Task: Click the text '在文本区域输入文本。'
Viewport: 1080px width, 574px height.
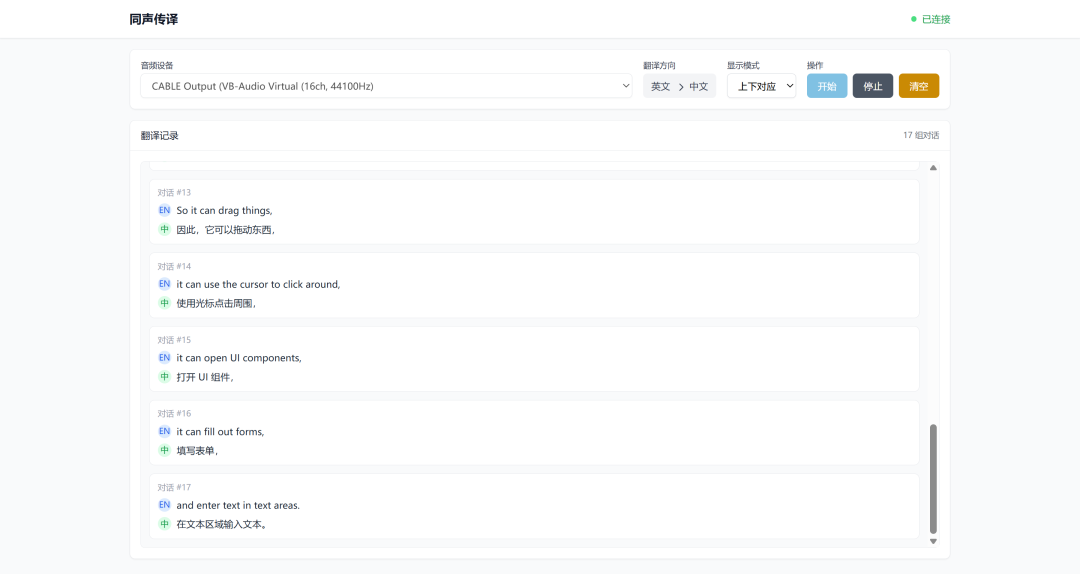Action: click(222, 524)
